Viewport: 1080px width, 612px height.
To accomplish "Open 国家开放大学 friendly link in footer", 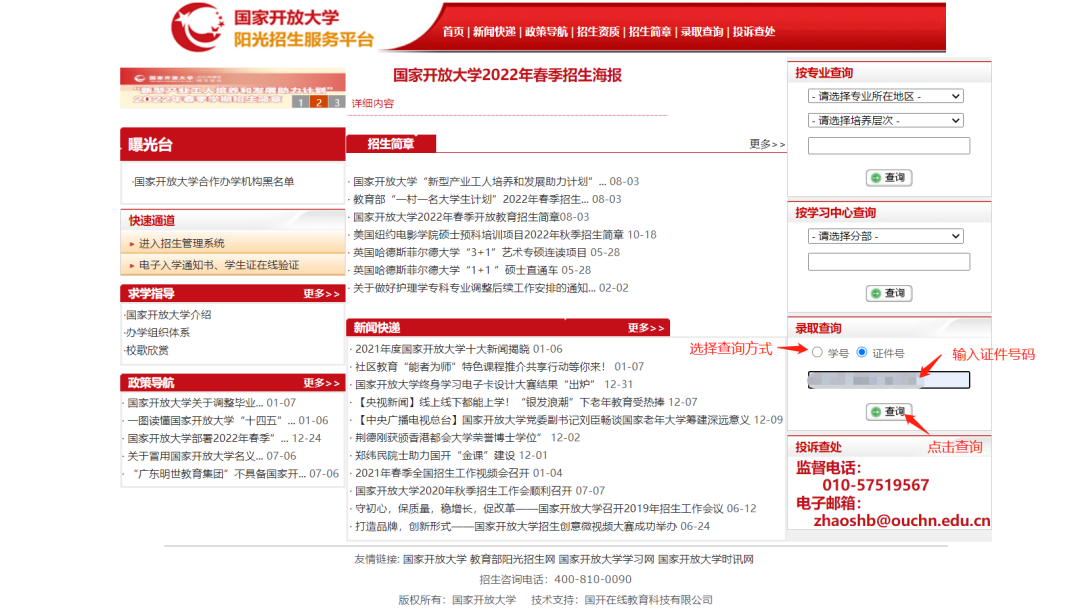I will click(435, 560).
